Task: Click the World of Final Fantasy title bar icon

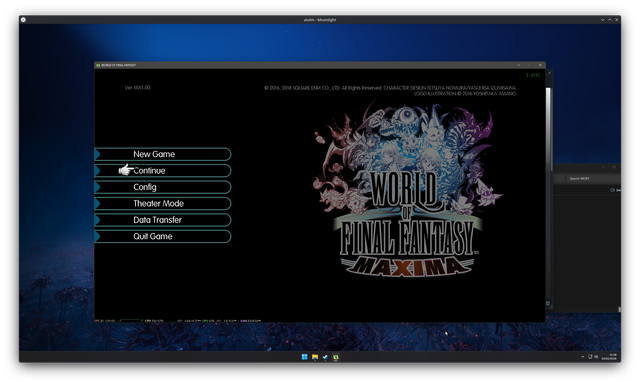Action: click(98, 65)
